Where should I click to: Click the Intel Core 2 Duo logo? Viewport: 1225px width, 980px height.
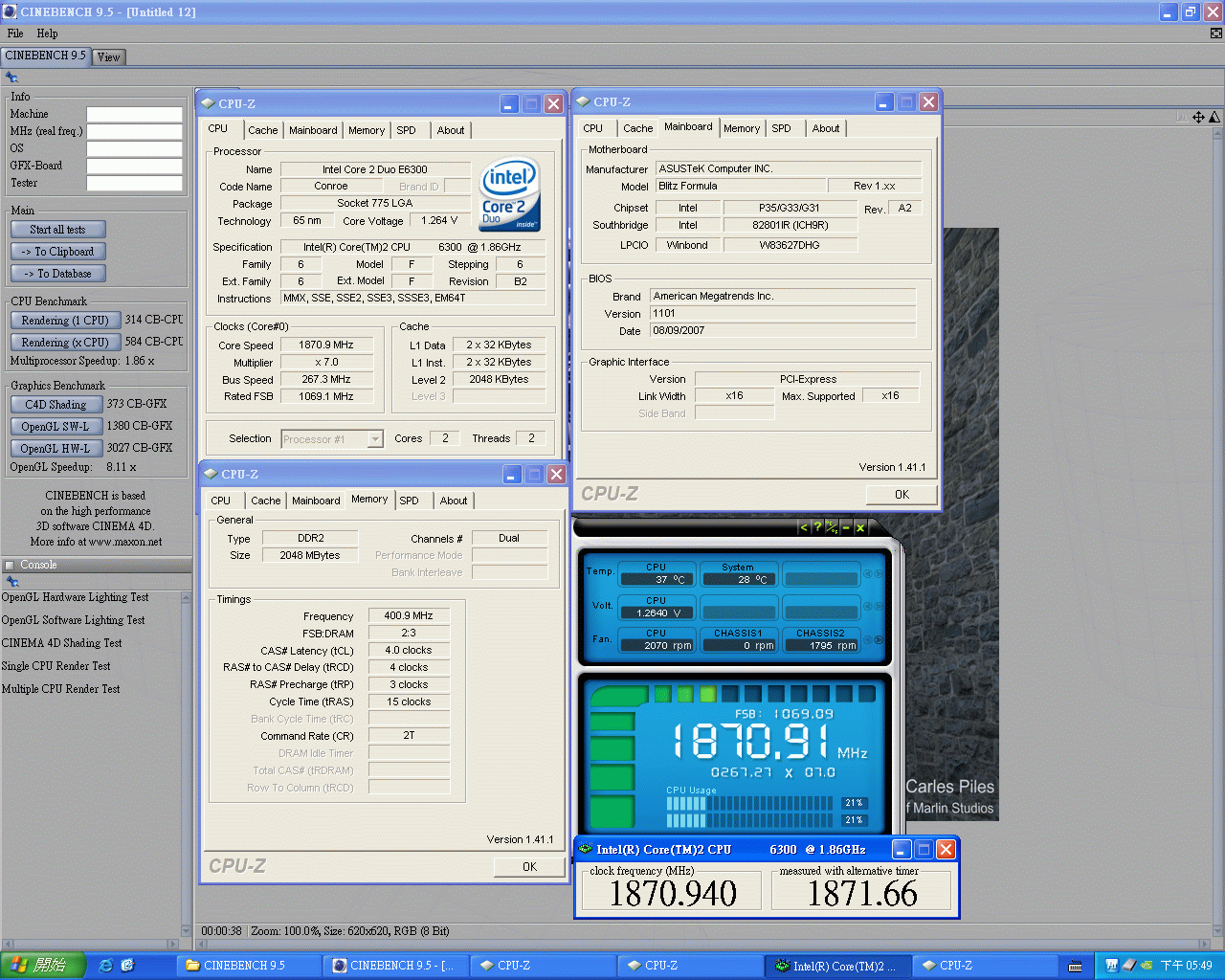510,194
